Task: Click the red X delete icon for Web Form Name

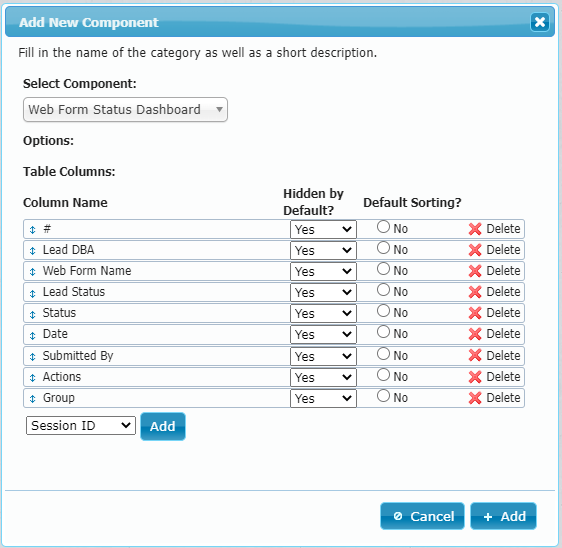Action: pos(475,271)
